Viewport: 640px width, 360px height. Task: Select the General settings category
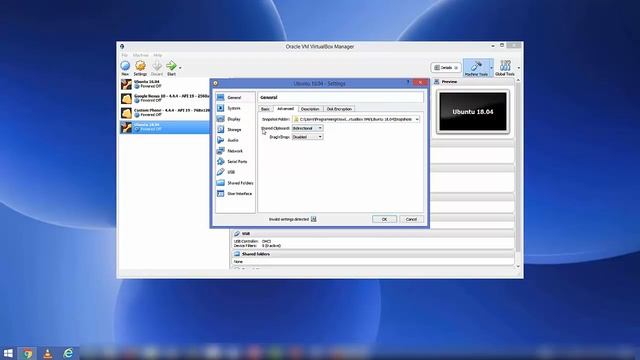point(235,98)
